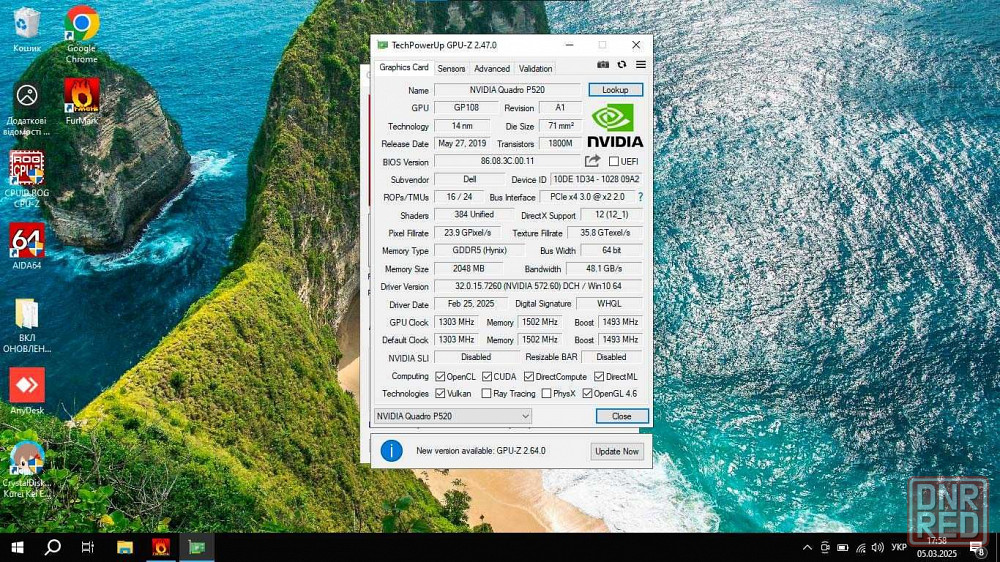The height and width of the screenshot is (562, 1000).
Task: Click the Subvendor value Dell
Action: 469,179
